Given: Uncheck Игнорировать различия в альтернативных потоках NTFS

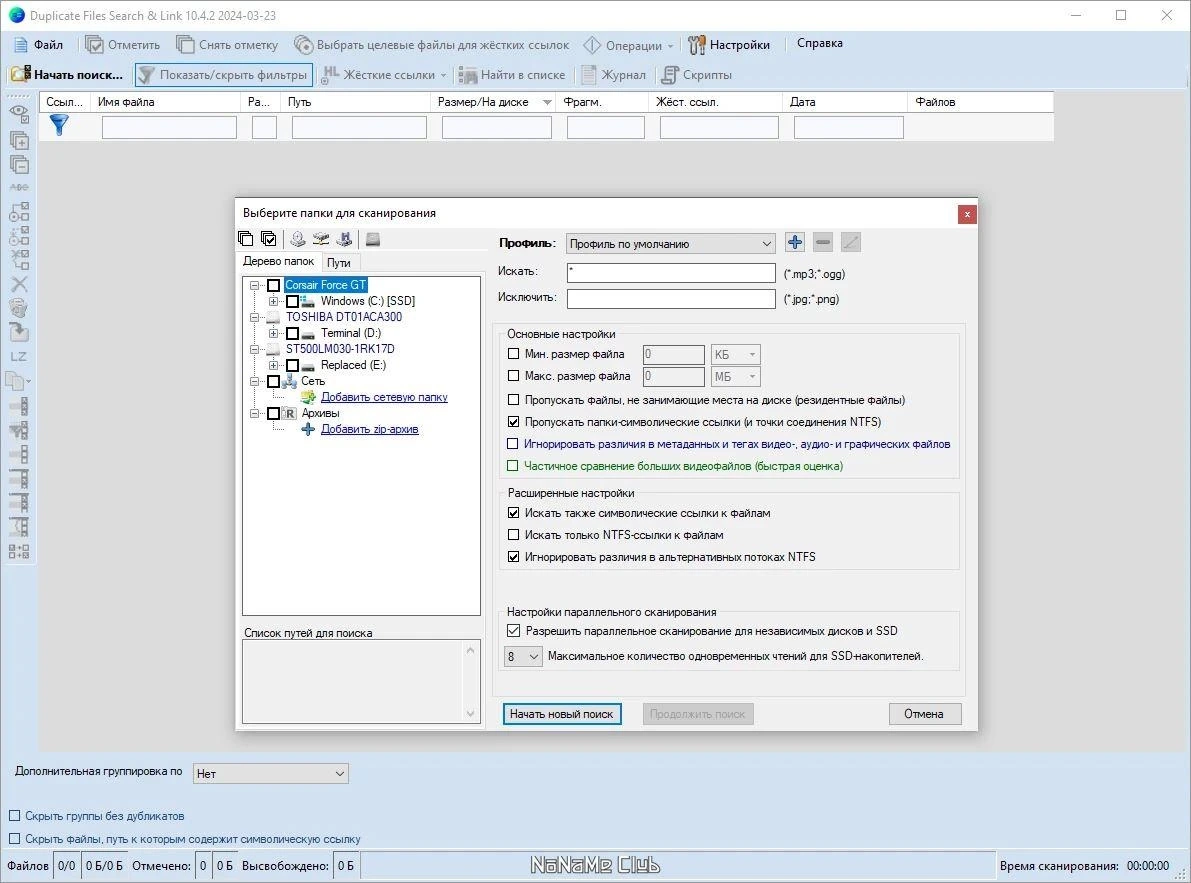Looking at the screenshot, I should [513, 557].
